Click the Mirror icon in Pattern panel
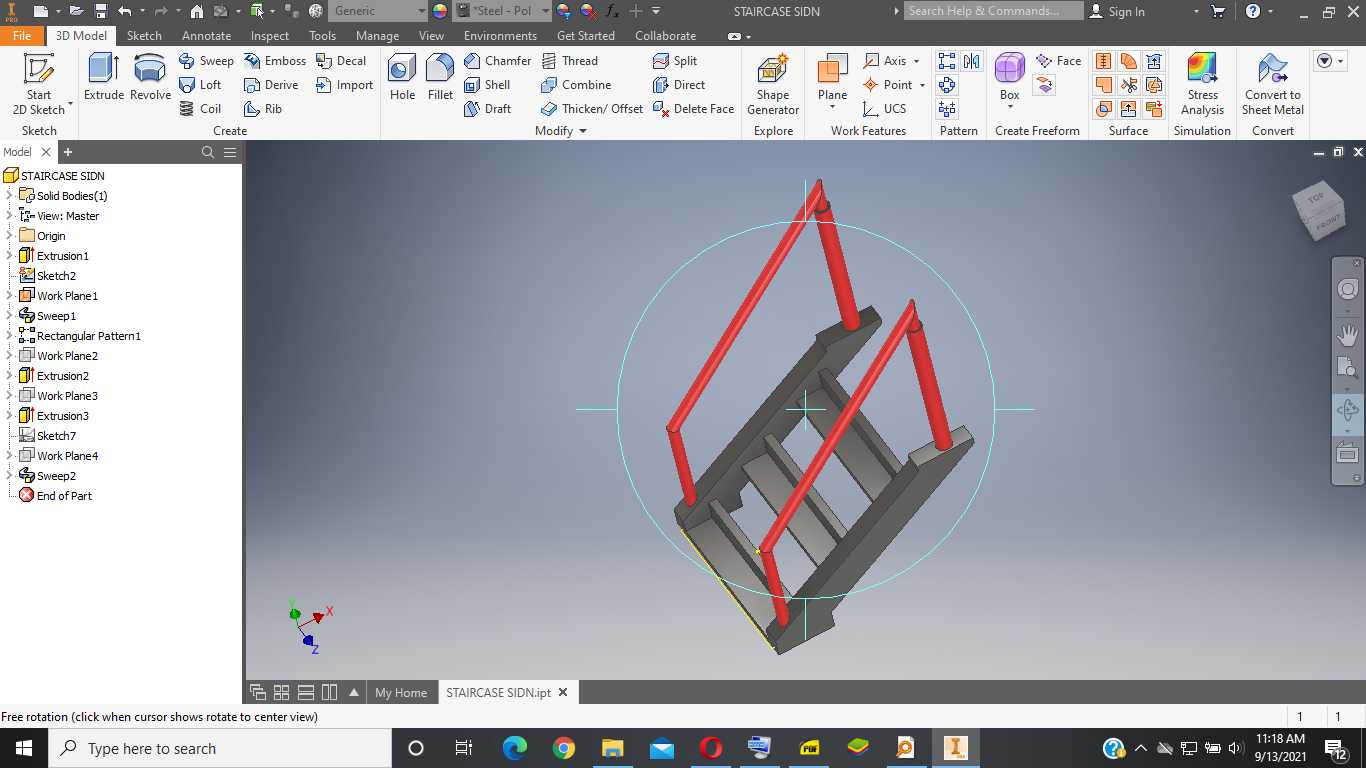This screenshot has height=768, width=1366. pyautogui.click(x=972, y=61)
